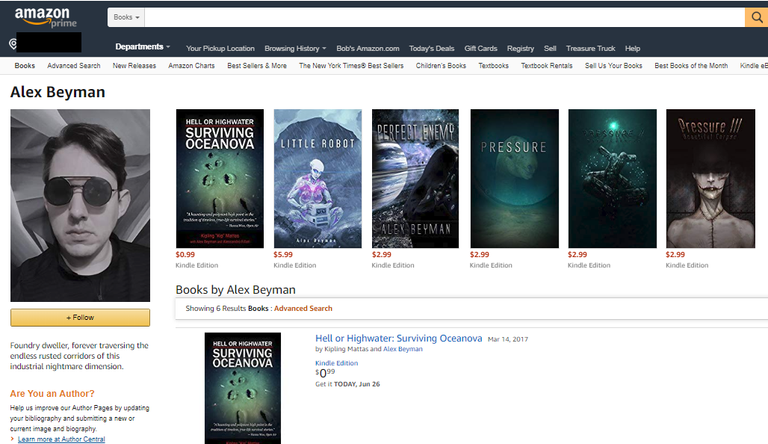
Task: Open the Help page
Action: click(x=632, y=48)
